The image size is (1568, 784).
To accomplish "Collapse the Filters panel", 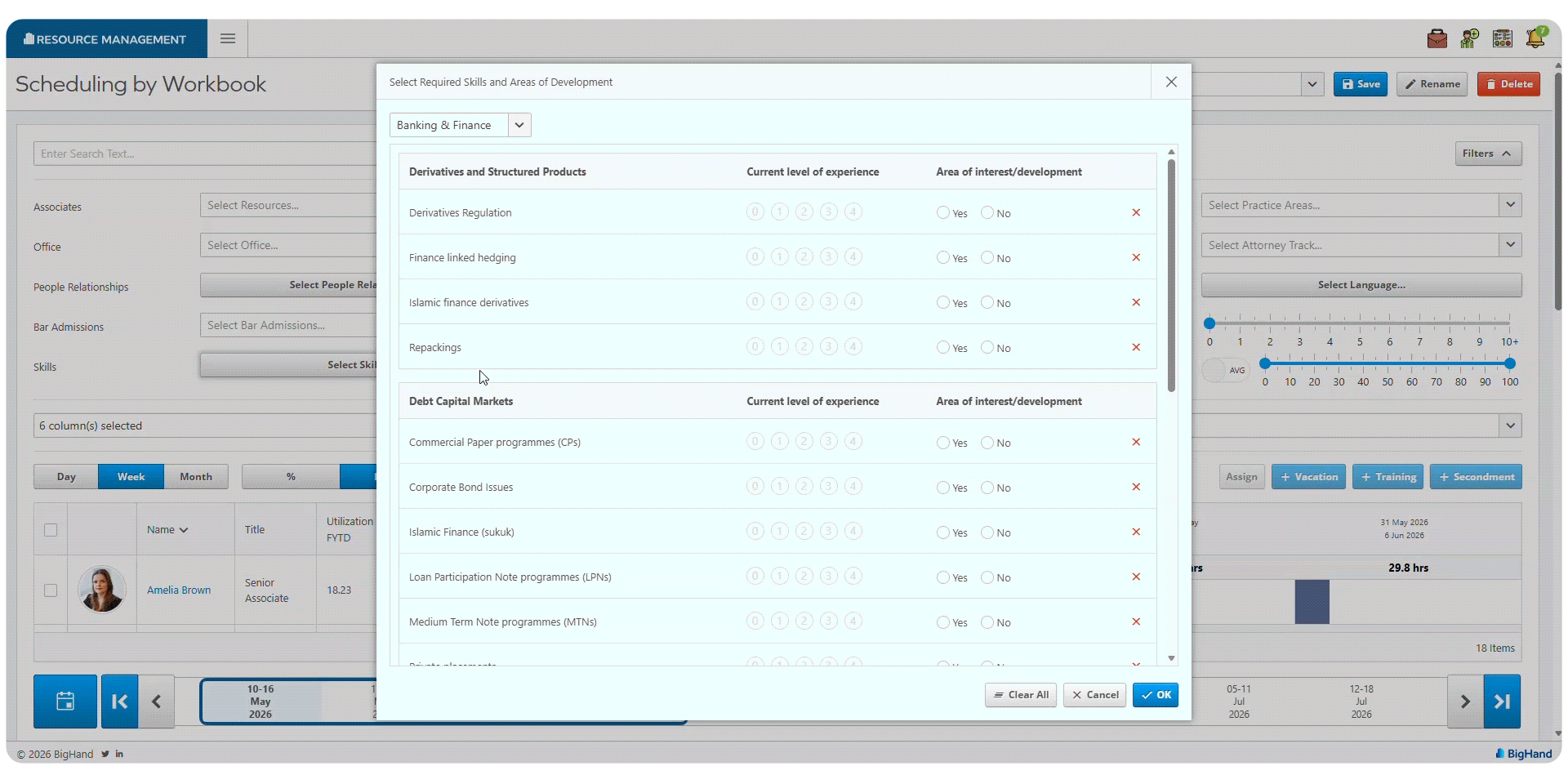I will coord(1488,154).
